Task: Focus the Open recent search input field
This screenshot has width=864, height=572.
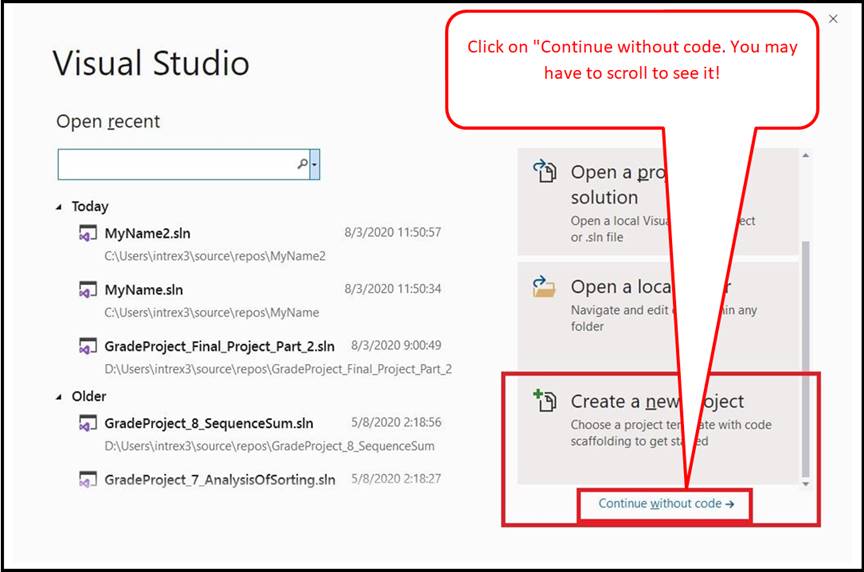Action: [176, 164]
